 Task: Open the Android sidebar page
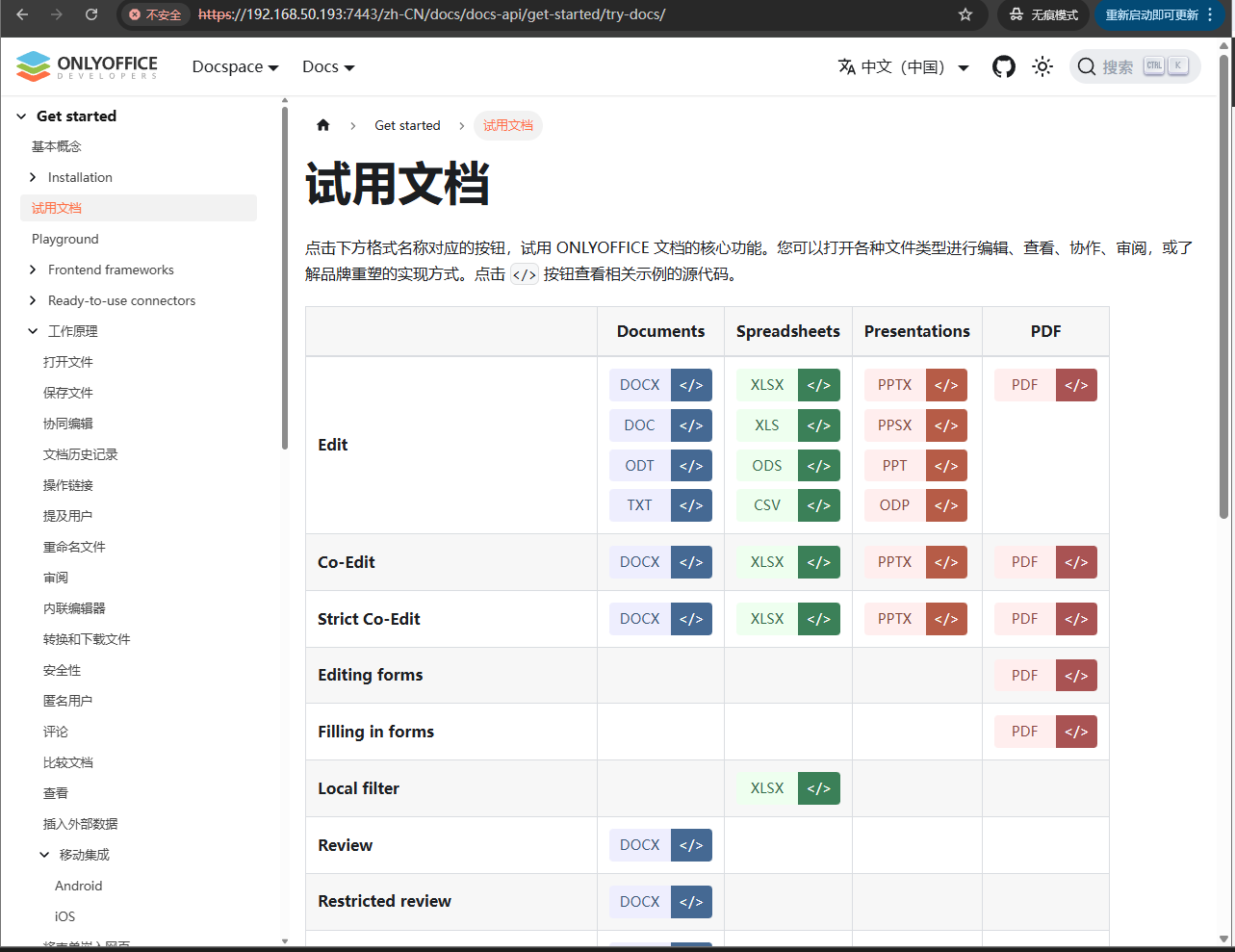point(79,886)
